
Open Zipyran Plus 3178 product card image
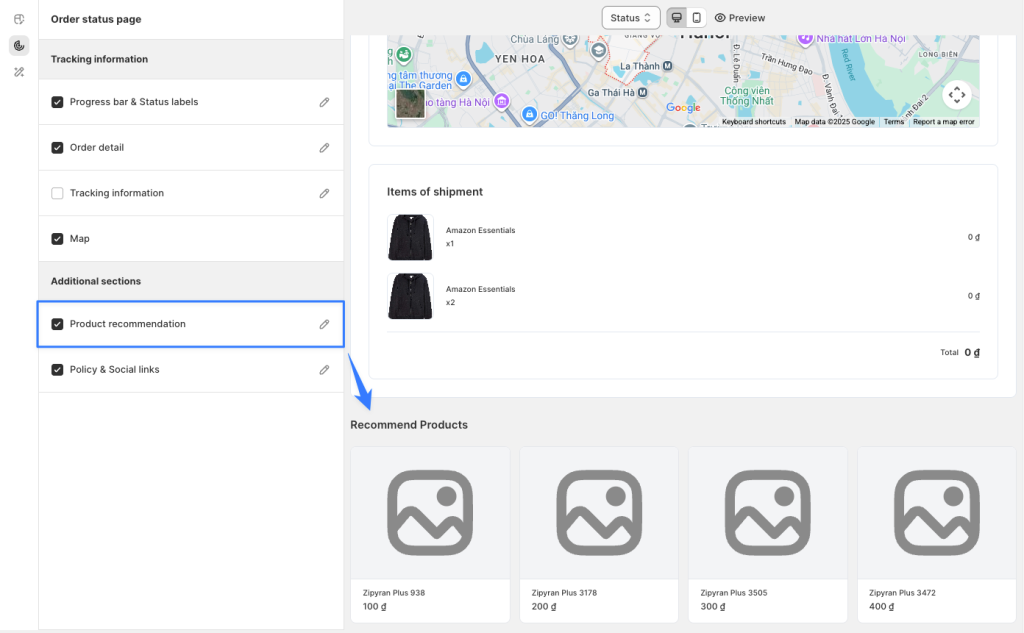pyautogui.click(x=599, y=513)
